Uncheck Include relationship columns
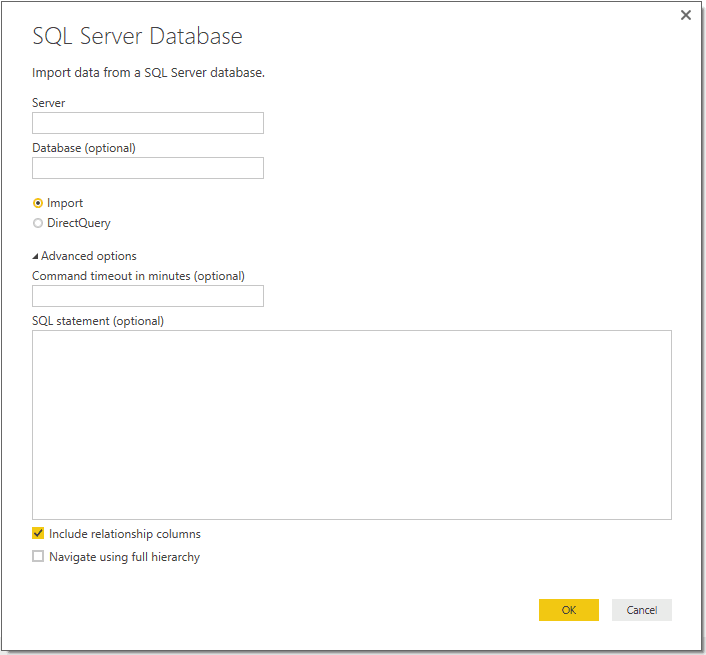 pyautogui.click(x=38, y=533)
